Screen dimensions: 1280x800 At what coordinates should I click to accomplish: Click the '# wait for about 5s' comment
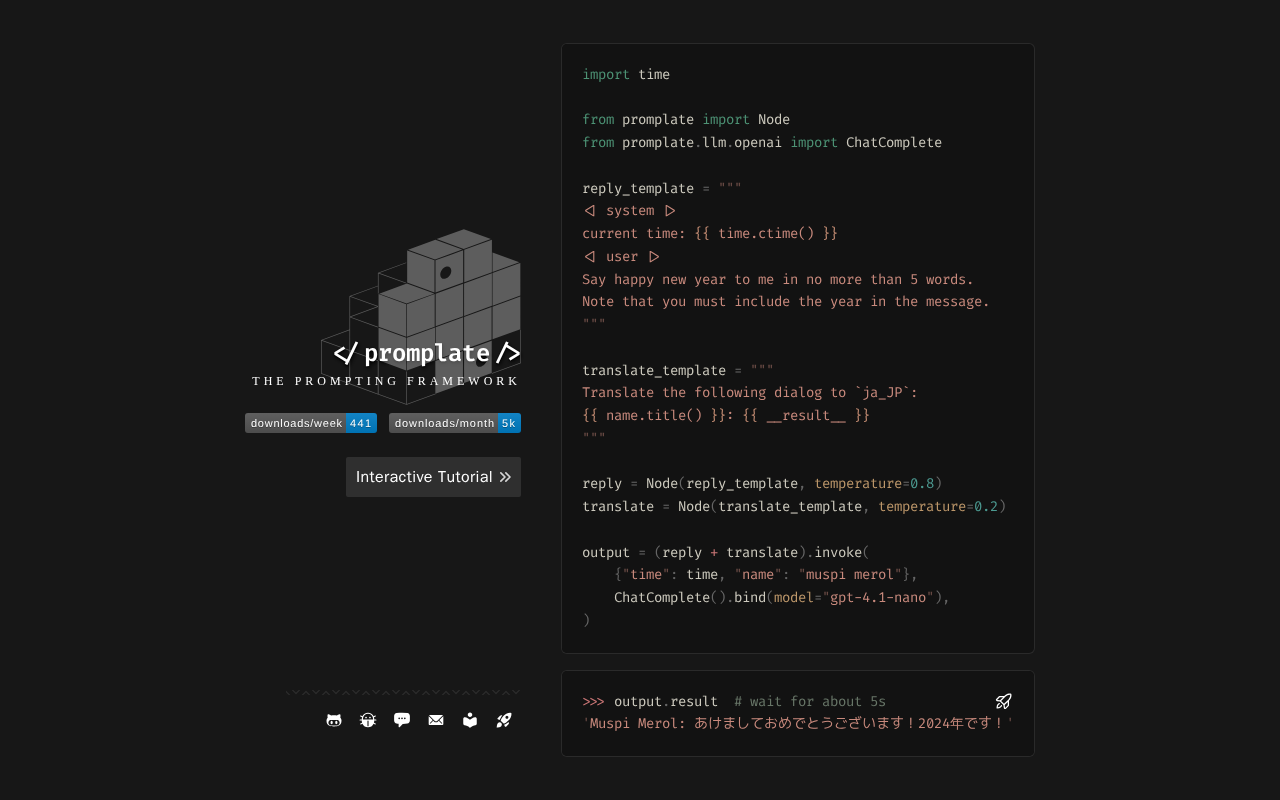coord(810,701)
